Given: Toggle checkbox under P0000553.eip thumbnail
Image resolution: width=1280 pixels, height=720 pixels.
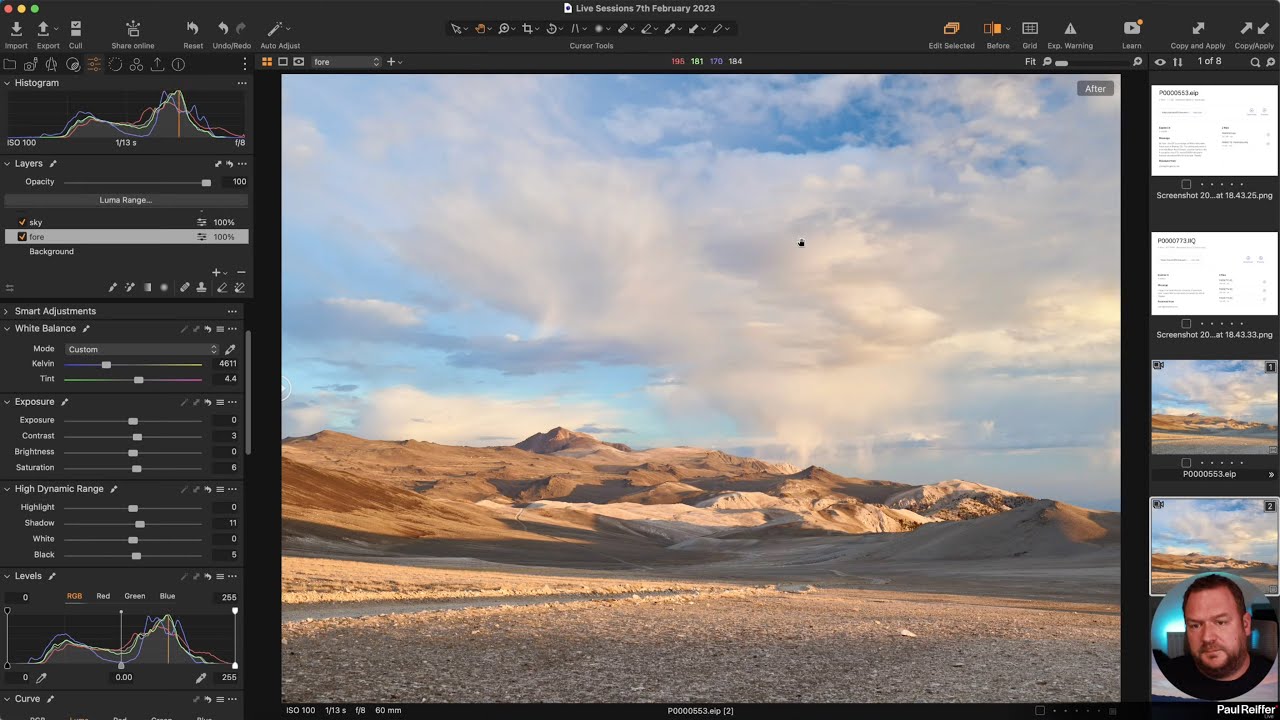Looking at the screenshot, I should [x=1186, y=463].
